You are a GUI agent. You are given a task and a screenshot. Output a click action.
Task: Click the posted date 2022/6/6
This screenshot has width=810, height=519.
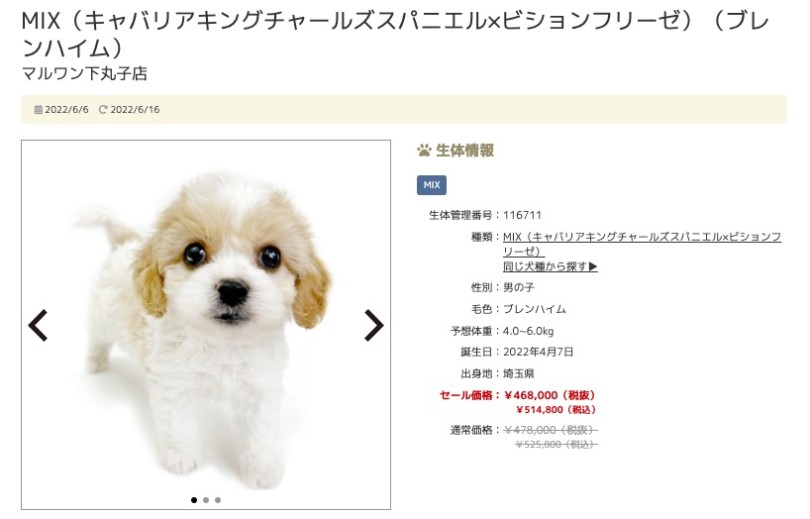pyautogui.click(x=67, y=109)
